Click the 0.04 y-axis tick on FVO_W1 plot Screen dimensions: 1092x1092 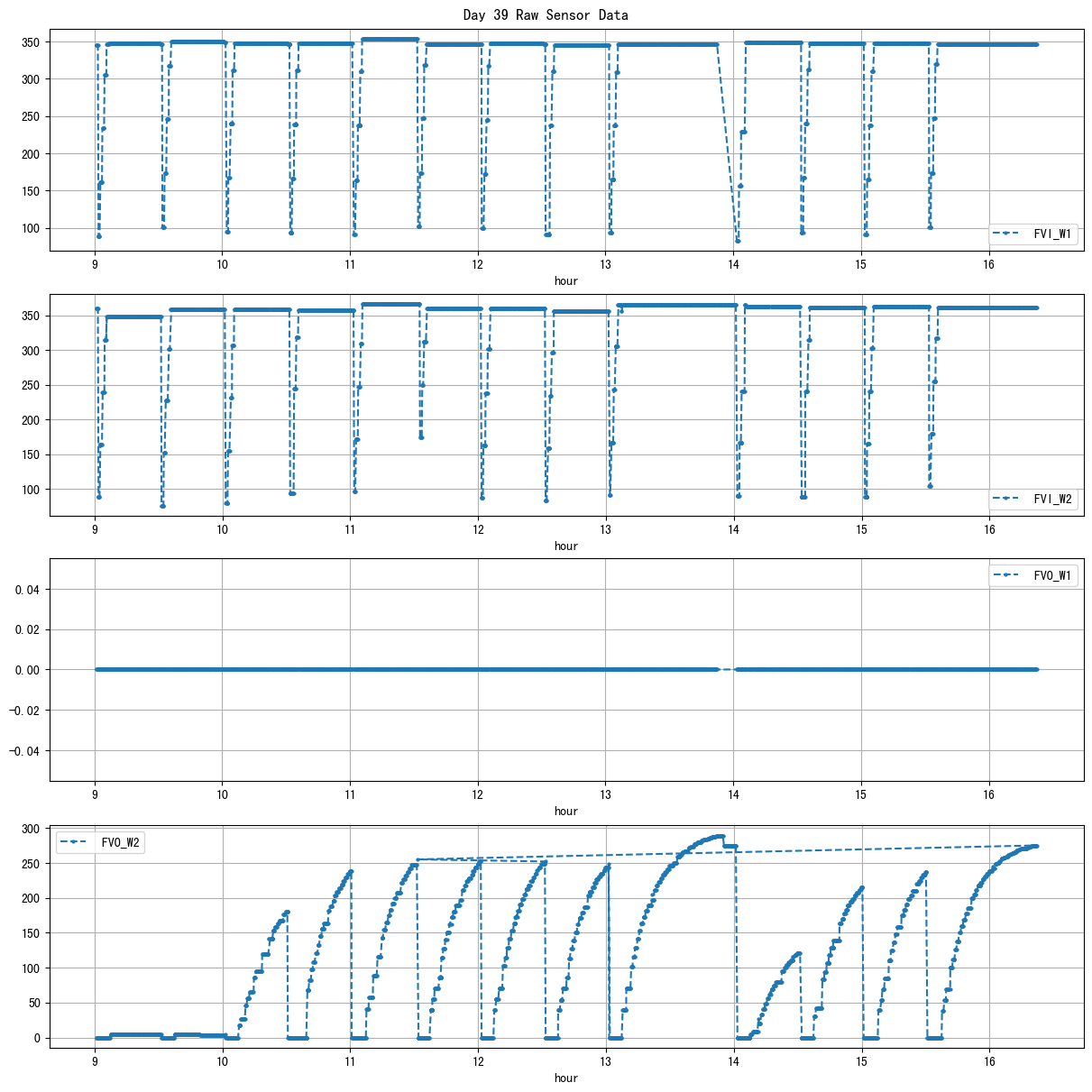(26, 590)
